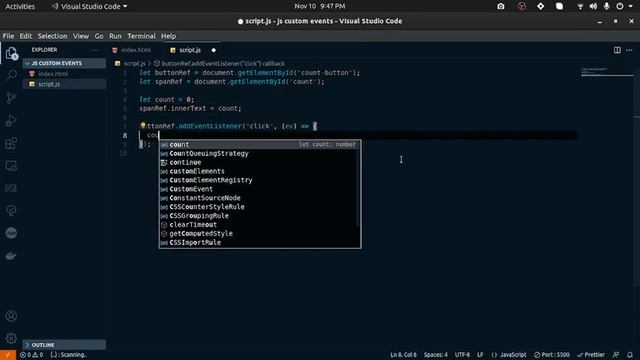Show the code action lightbulb on line 7
This screenshot has width=640, height=360.
142,126
